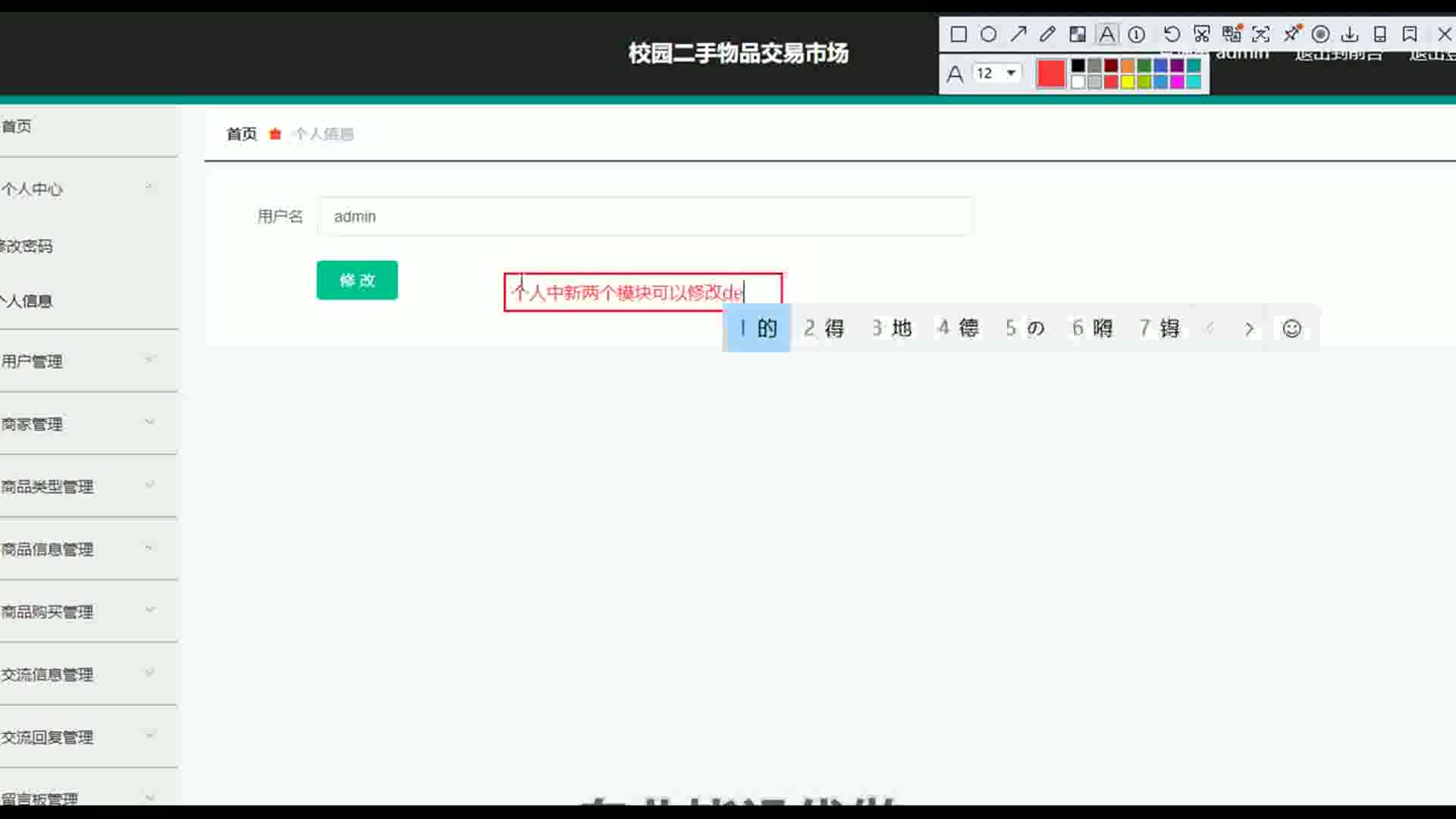Click the 用户名 input field
This screenshot has width=1456, height=819.
[x=645, y=217]
